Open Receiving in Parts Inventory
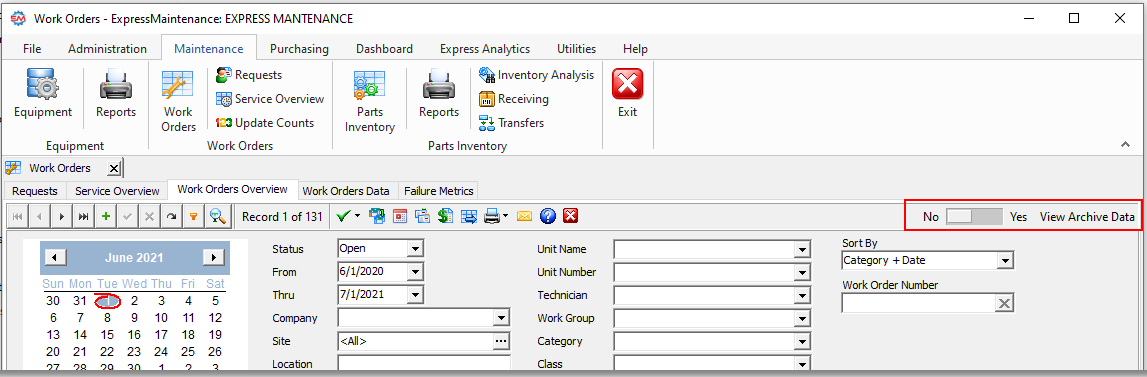Image resolution: width=1147 pixels, height=377 pixels. (514, 99)
